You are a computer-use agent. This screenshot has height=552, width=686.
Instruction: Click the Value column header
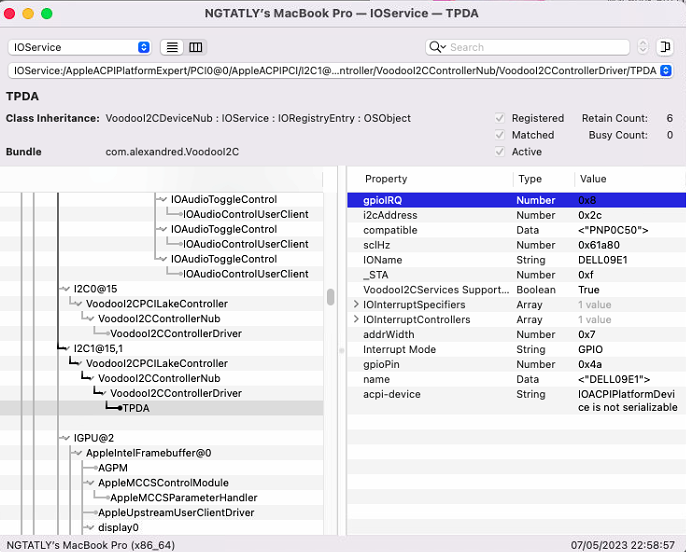592,179
